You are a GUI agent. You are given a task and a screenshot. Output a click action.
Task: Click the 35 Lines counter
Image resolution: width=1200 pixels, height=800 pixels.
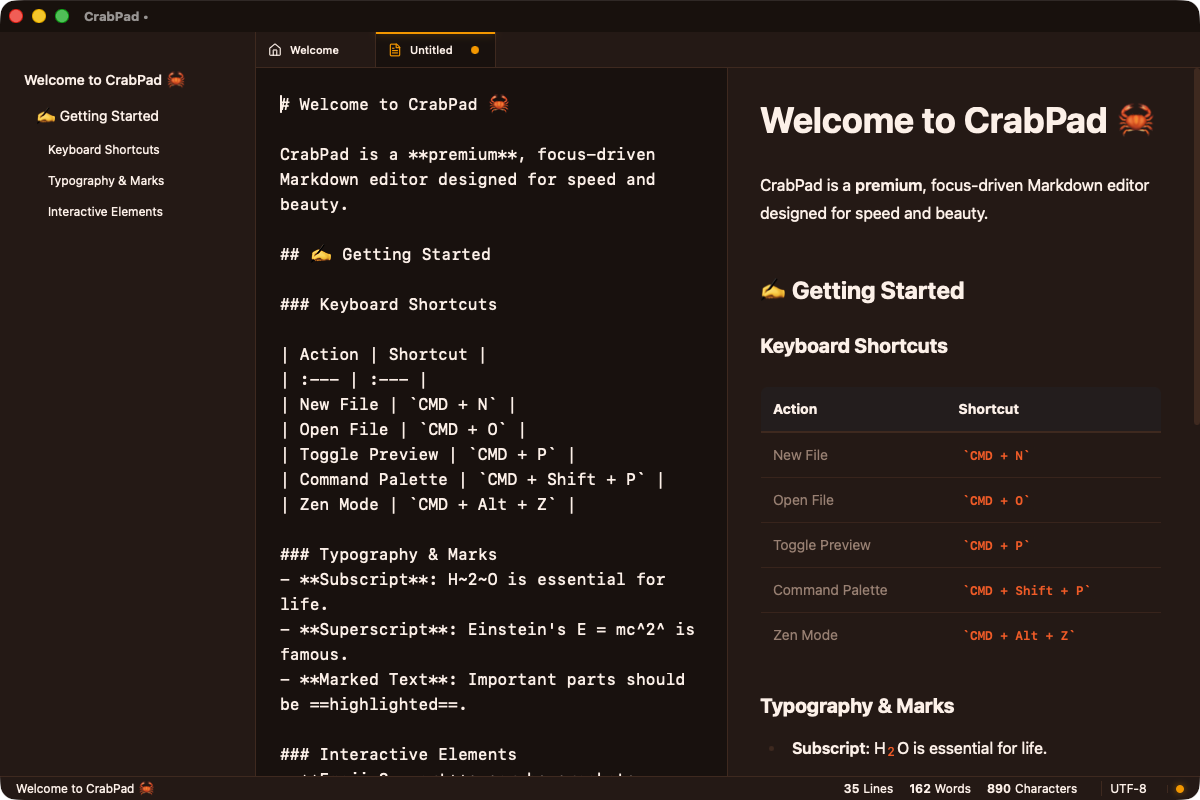(868, 788)
